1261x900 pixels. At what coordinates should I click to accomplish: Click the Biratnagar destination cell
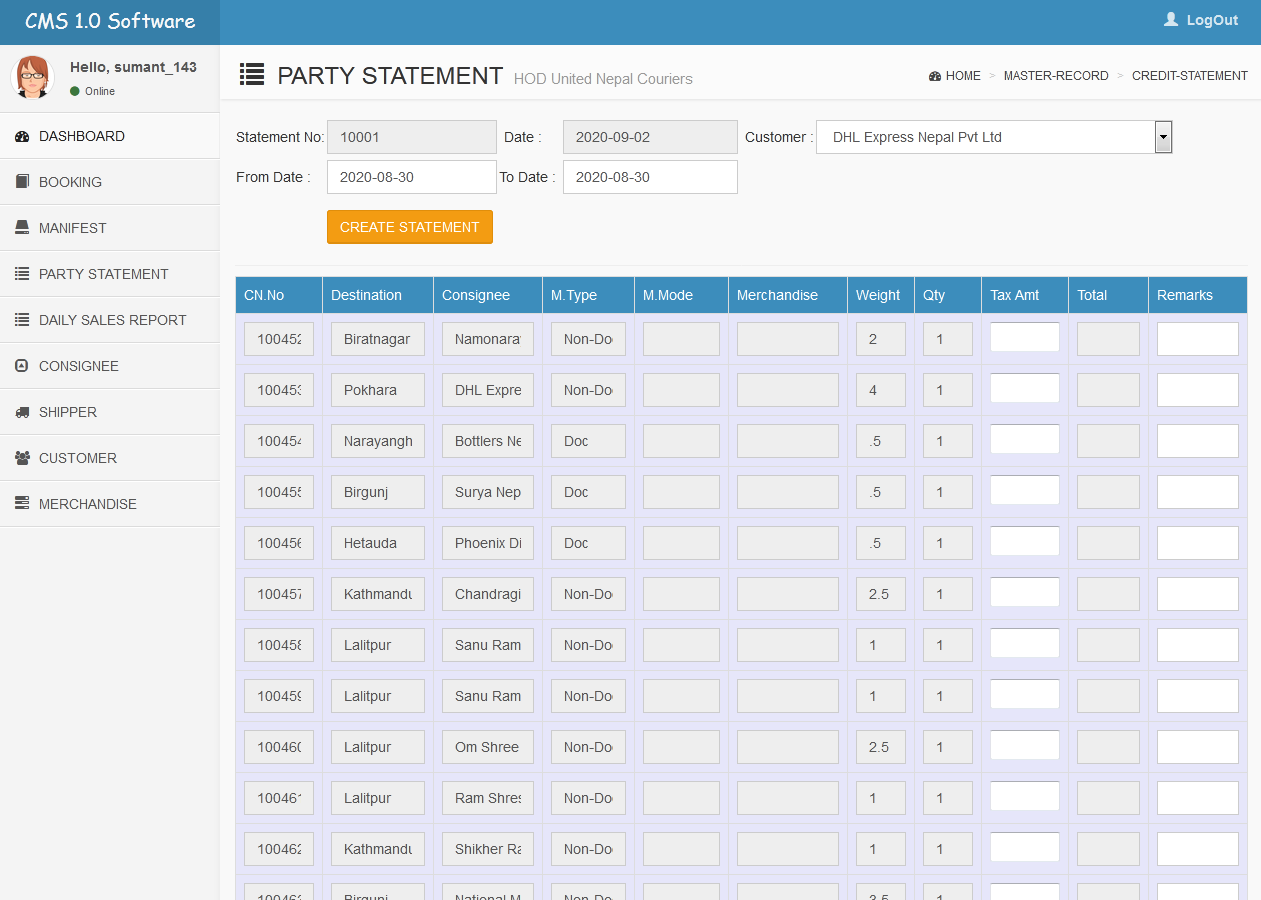tap(378, 339)
